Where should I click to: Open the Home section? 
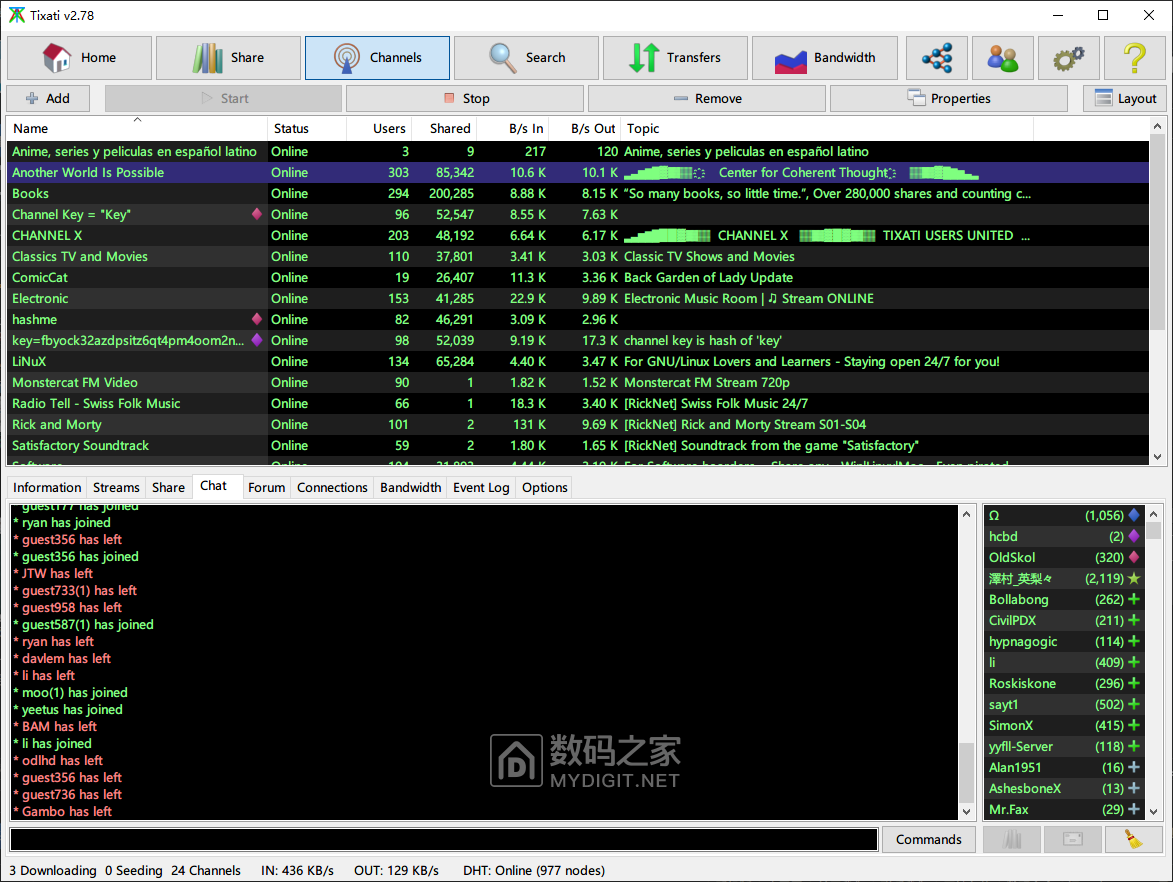pyautogui.click(x=79, y=58)
